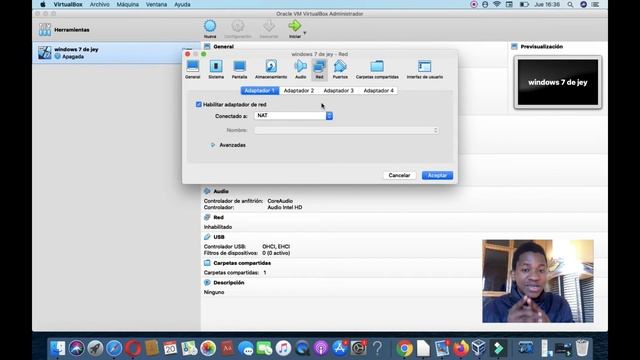Switch to the Adaptador 4 tab
The width and height of the screenshot is (640, 360).
click(x=378, y=91)
